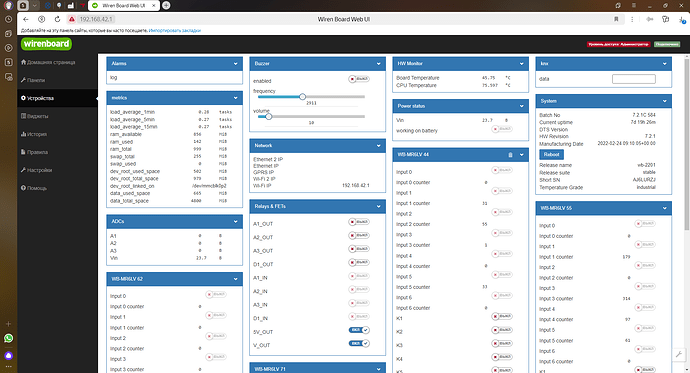Toggle the A1_OUT relay switch
Image resolution: width=690 pixels, height=373 pixels.
point(359,222)
